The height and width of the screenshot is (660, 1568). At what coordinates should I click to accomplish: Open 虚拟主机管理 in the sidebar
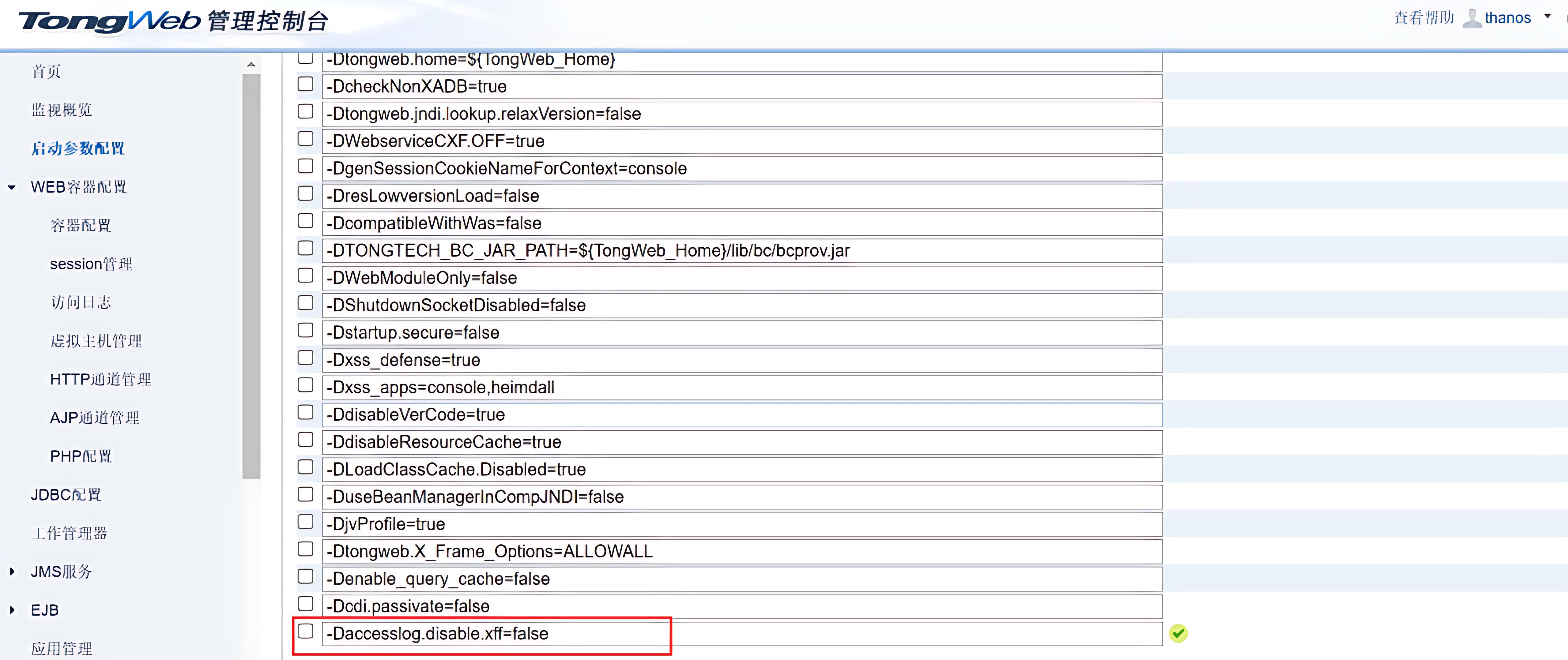click(x=96, y=341)
